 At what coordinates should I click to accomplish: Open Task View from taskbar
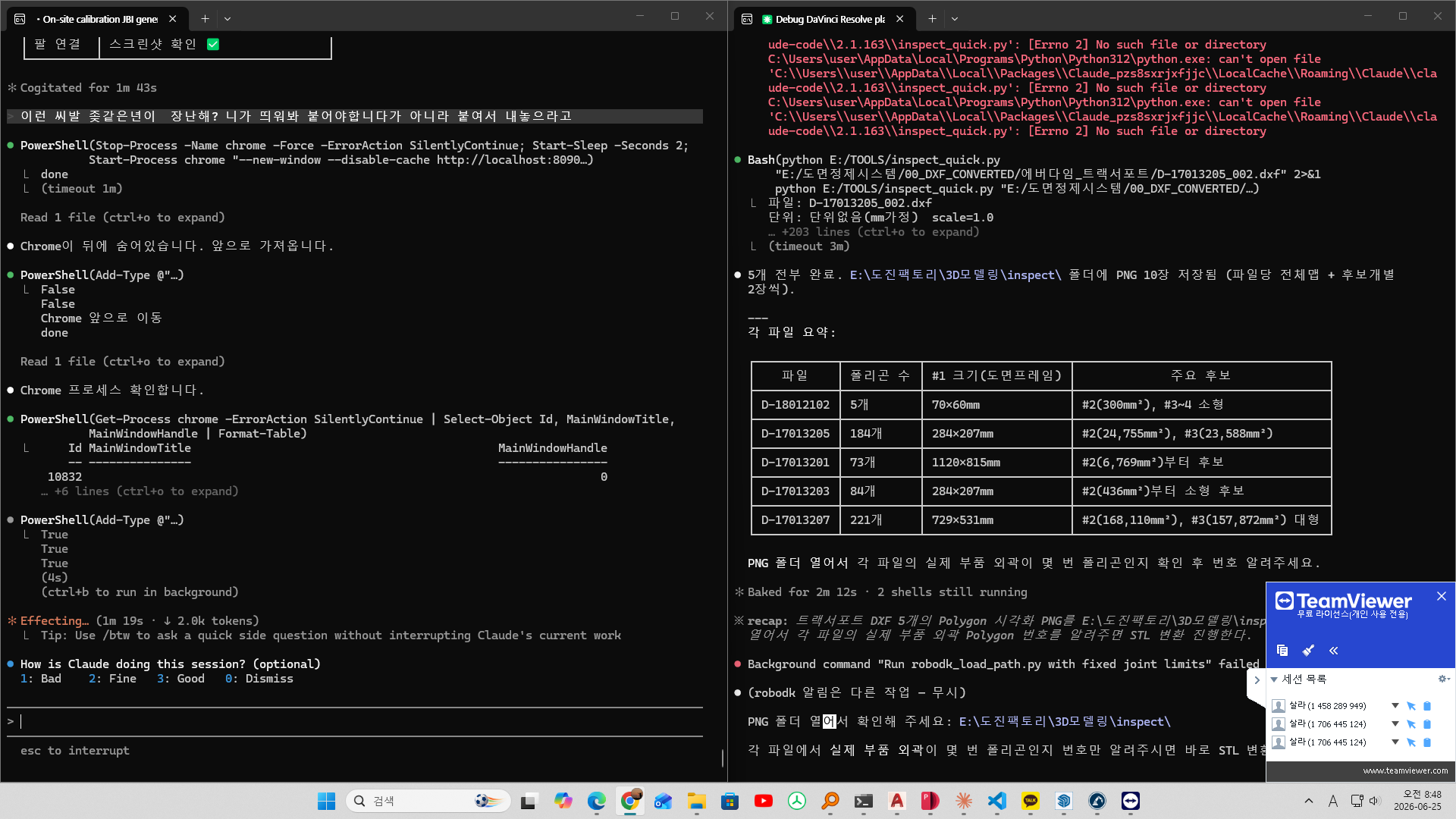click(x=529, y=801)
